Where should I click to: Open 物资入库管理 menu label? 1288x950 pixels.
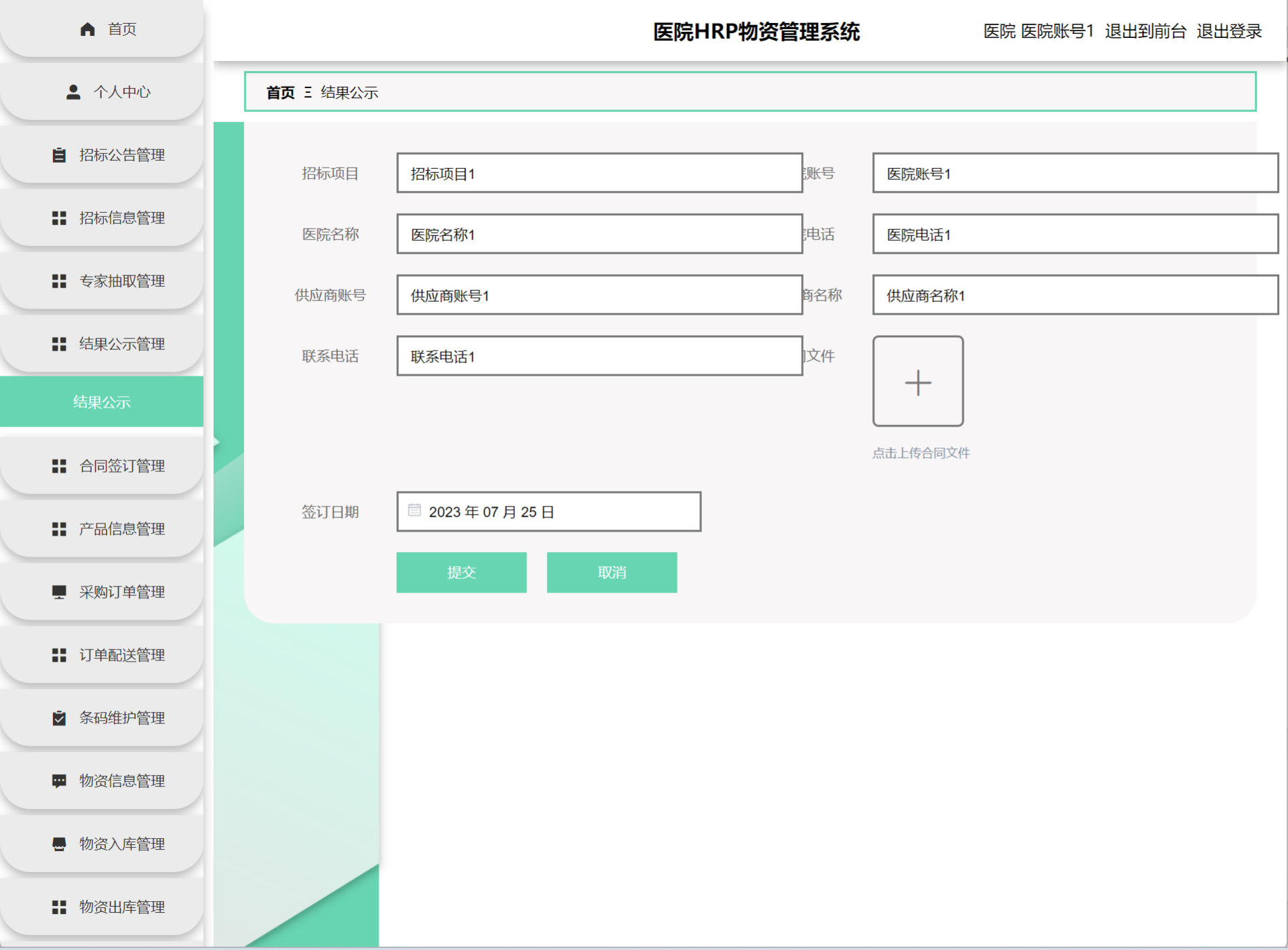(122, 844)
